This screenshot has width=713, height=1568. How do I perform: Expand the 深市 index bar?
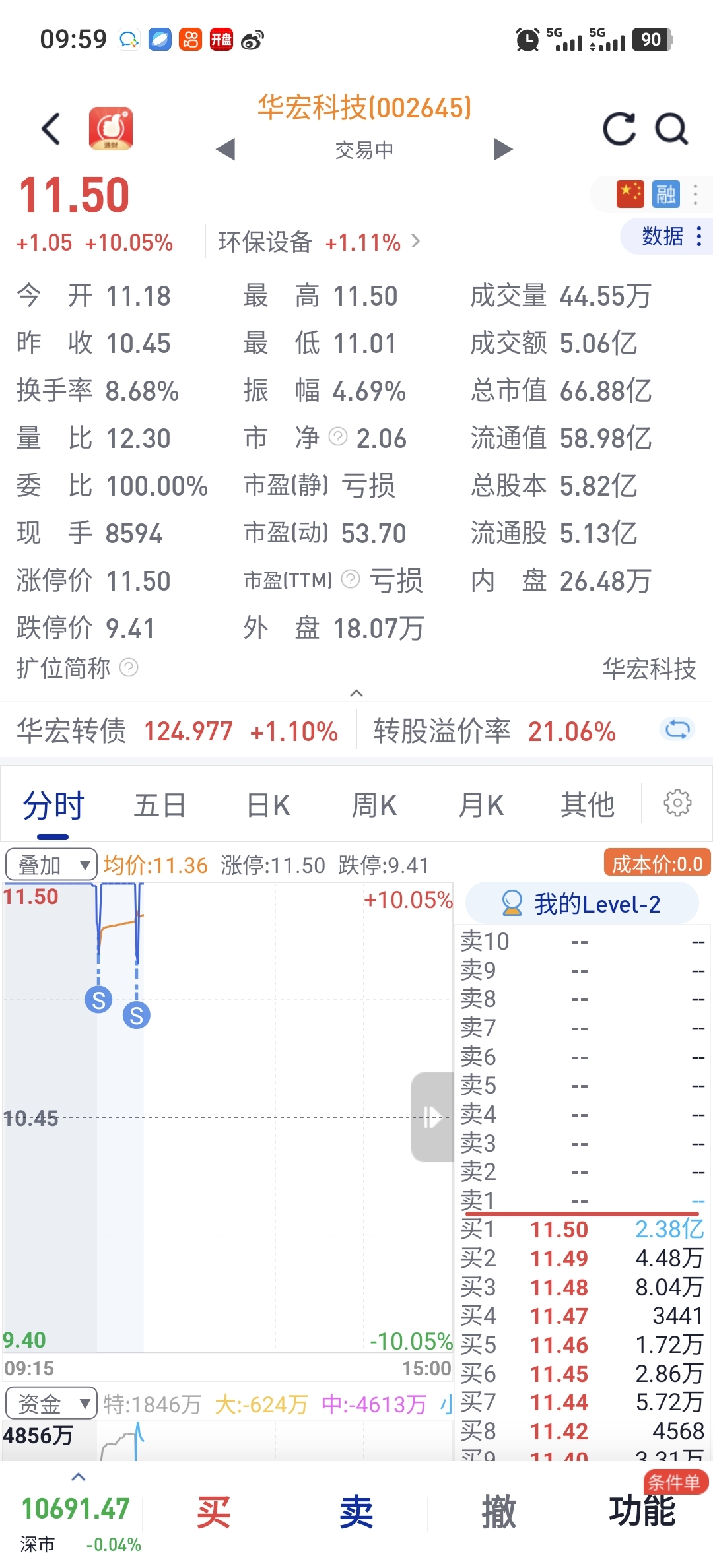click(78, 1477)
